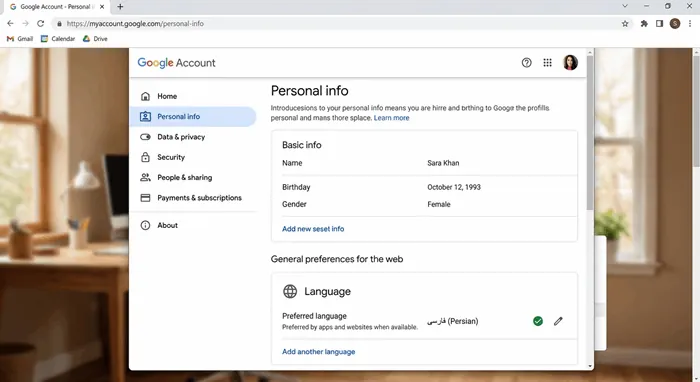700x382 pixels.
Task: Click the page's vertical scrollbar thumb
Action: coord(590,132)
